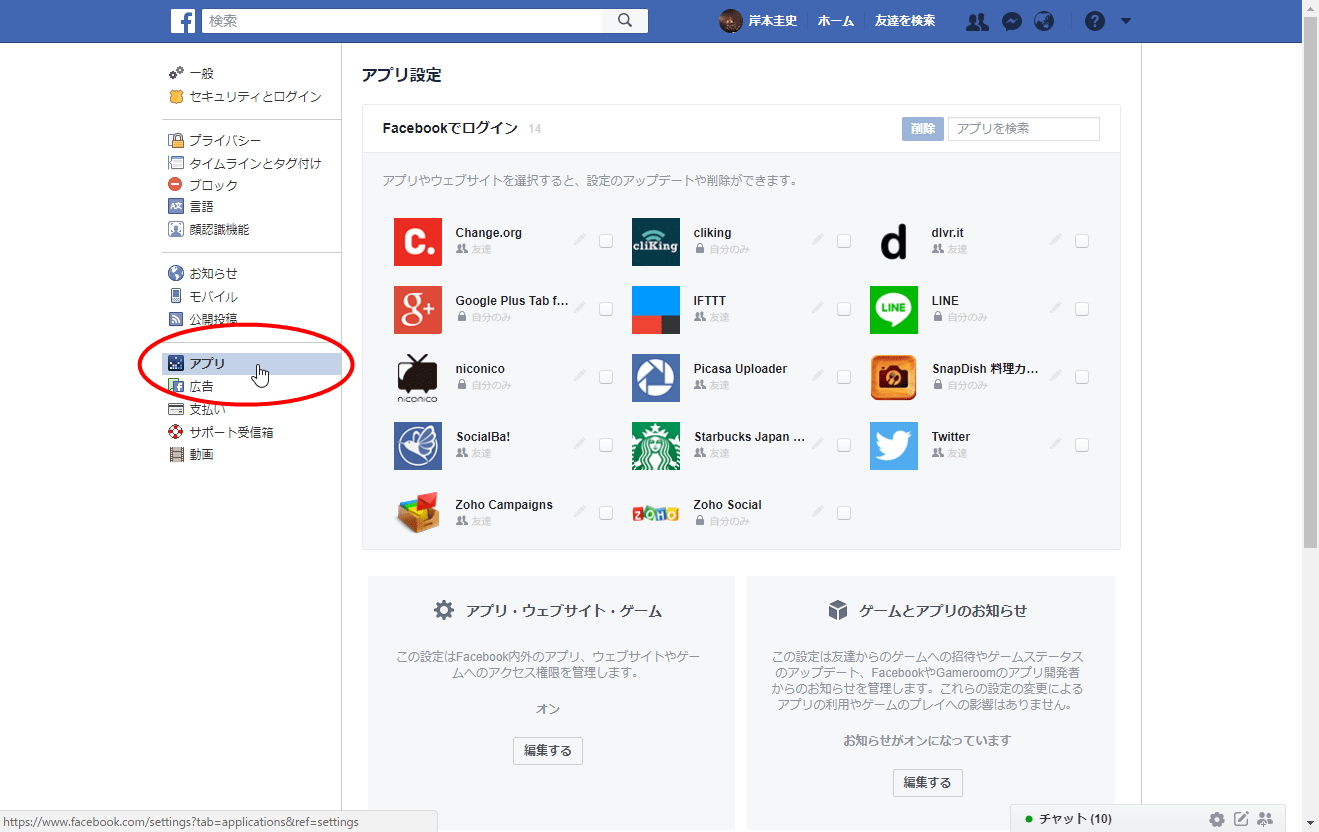The height and width of the screenshot is (832, 1319).
Task: Open friend requests icon in top bar
Action: coord(977,21)
